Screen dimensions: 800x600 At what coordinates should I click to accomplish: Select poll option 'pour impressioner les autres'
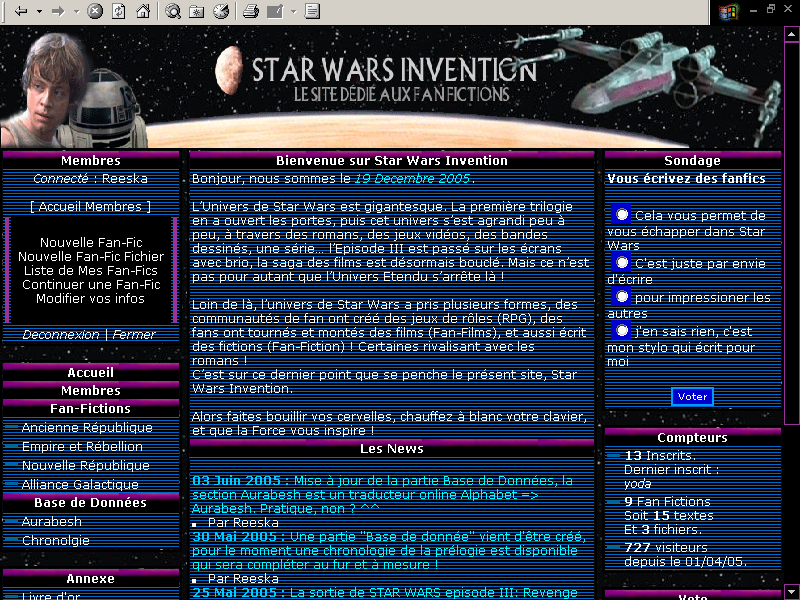621,296
